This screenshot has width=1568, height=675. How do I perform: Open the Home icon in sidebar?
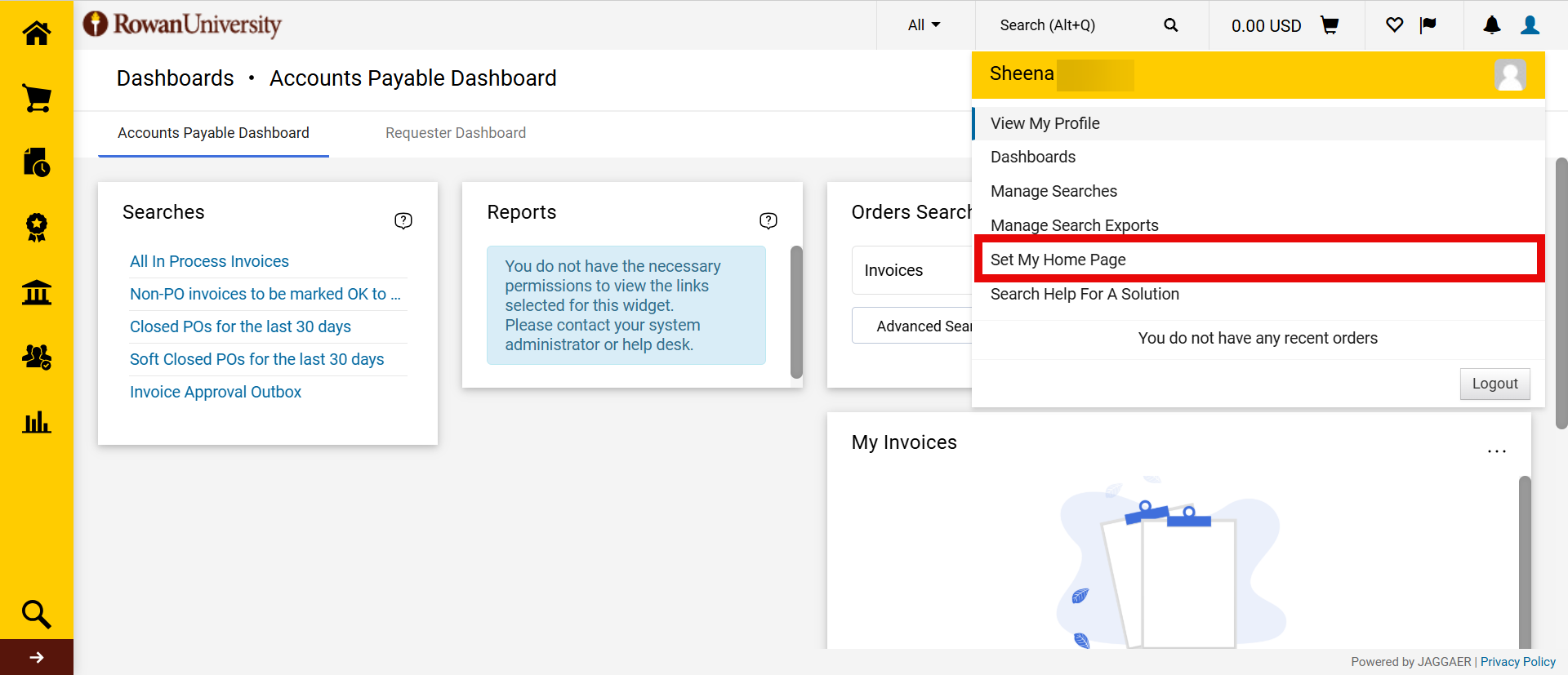[x=36, y=33]
